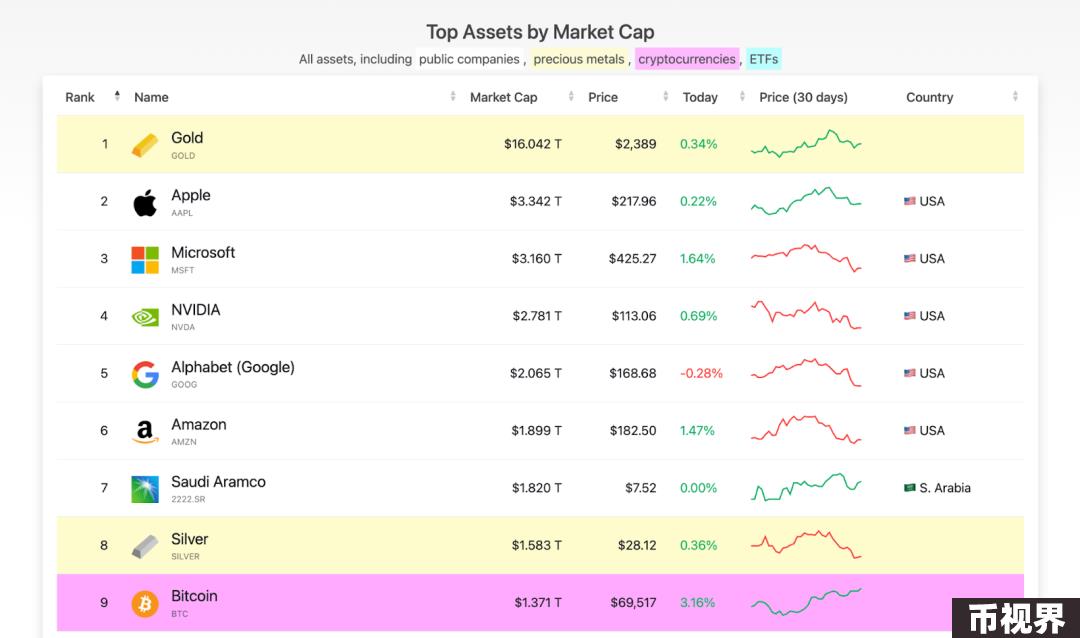Screen dimensions: 1080x638
Task: Sort table by Country arrows
Action: coord(1015,96)
